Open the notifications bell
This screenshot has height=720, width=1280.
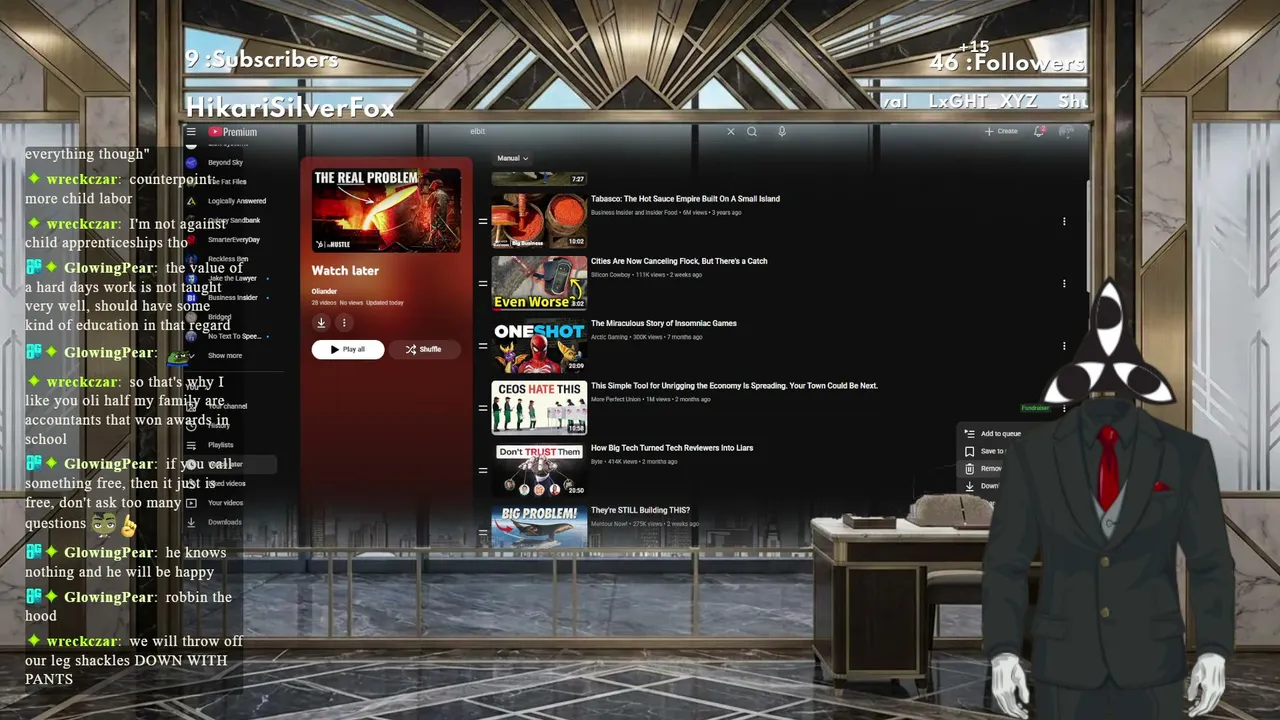[x=1039, y=132]
